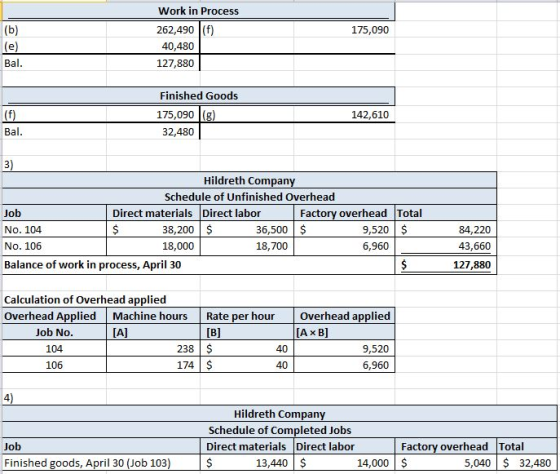
Task: Select the 4) section label
Action: pos(9,398)
